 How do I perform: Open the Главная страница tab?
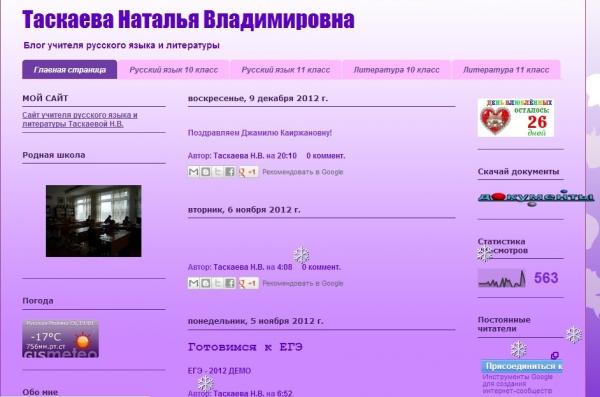pyautogui.click(x=70, y=70)
